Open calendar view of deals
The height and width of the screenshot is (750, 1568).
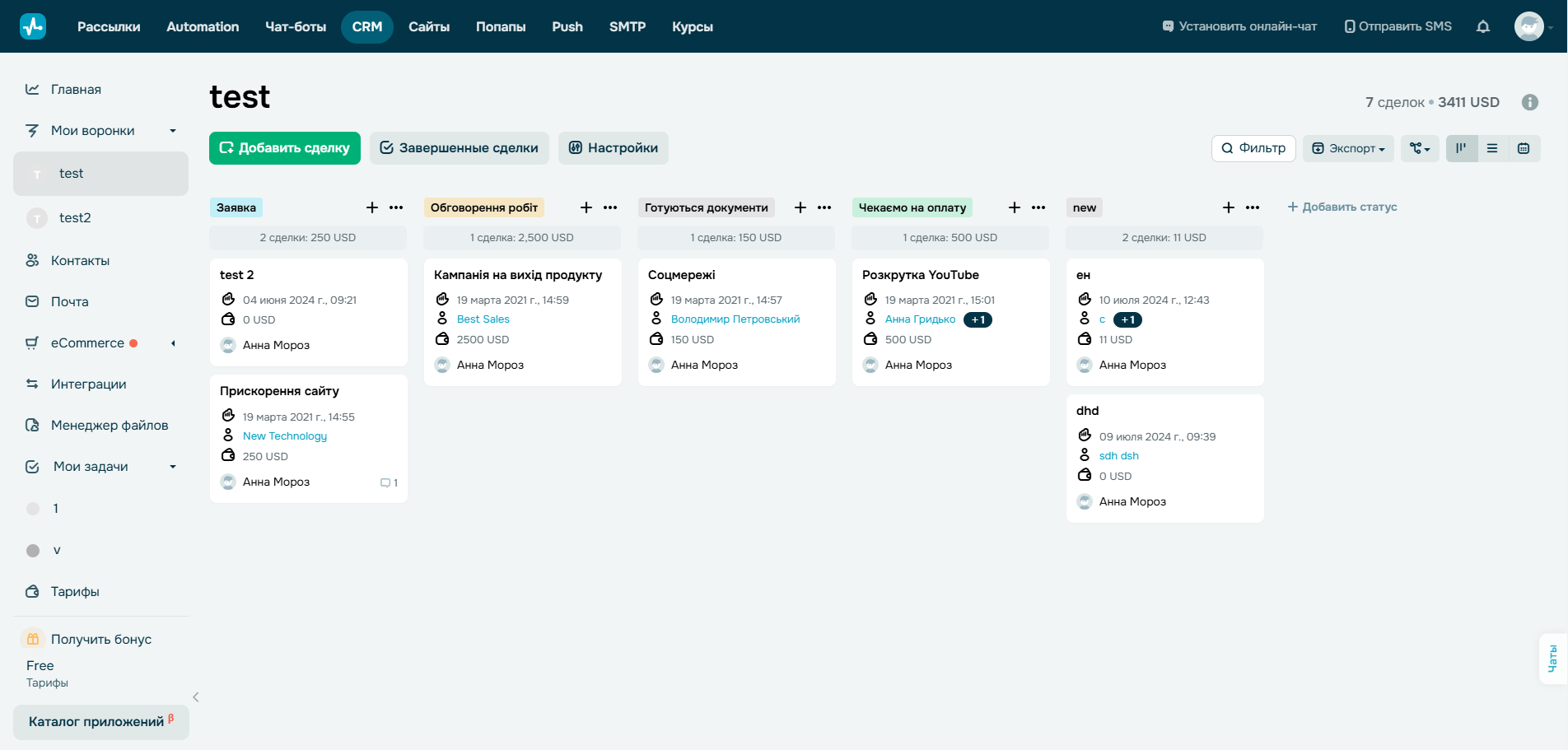point(1524,148)
